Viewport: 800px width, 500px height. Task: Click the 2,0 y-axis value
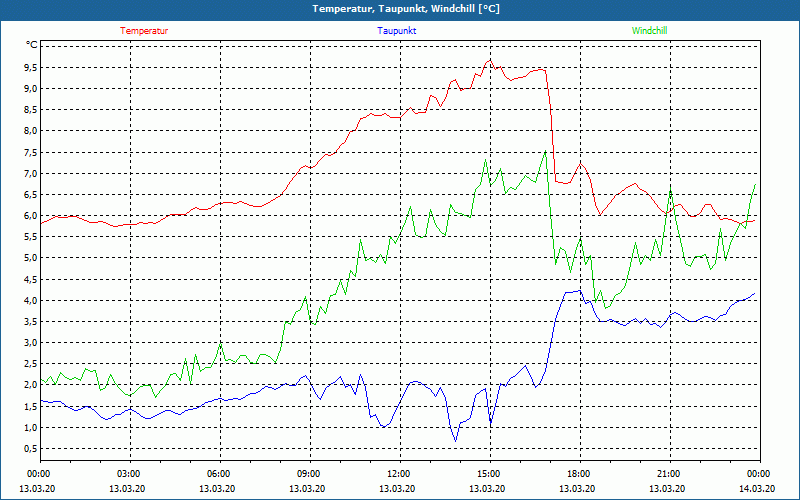(x=31, y=385)
